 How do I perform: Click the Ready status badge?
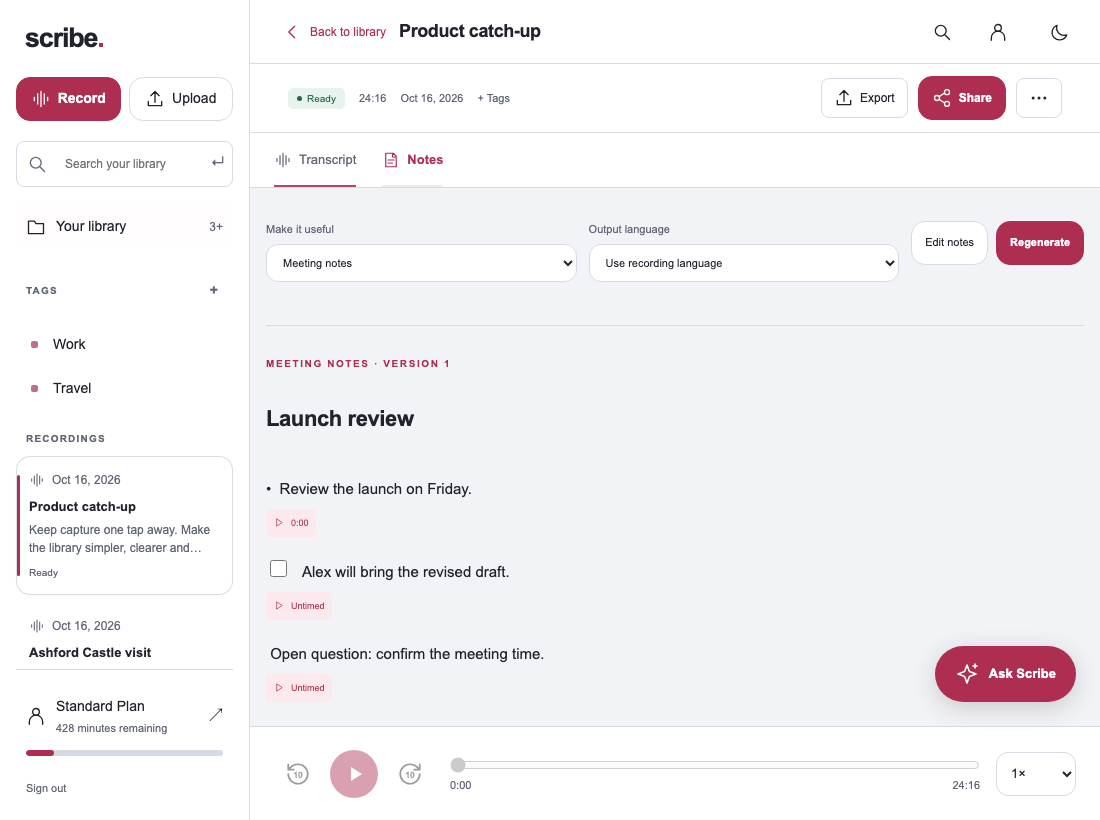click(316, 98)
